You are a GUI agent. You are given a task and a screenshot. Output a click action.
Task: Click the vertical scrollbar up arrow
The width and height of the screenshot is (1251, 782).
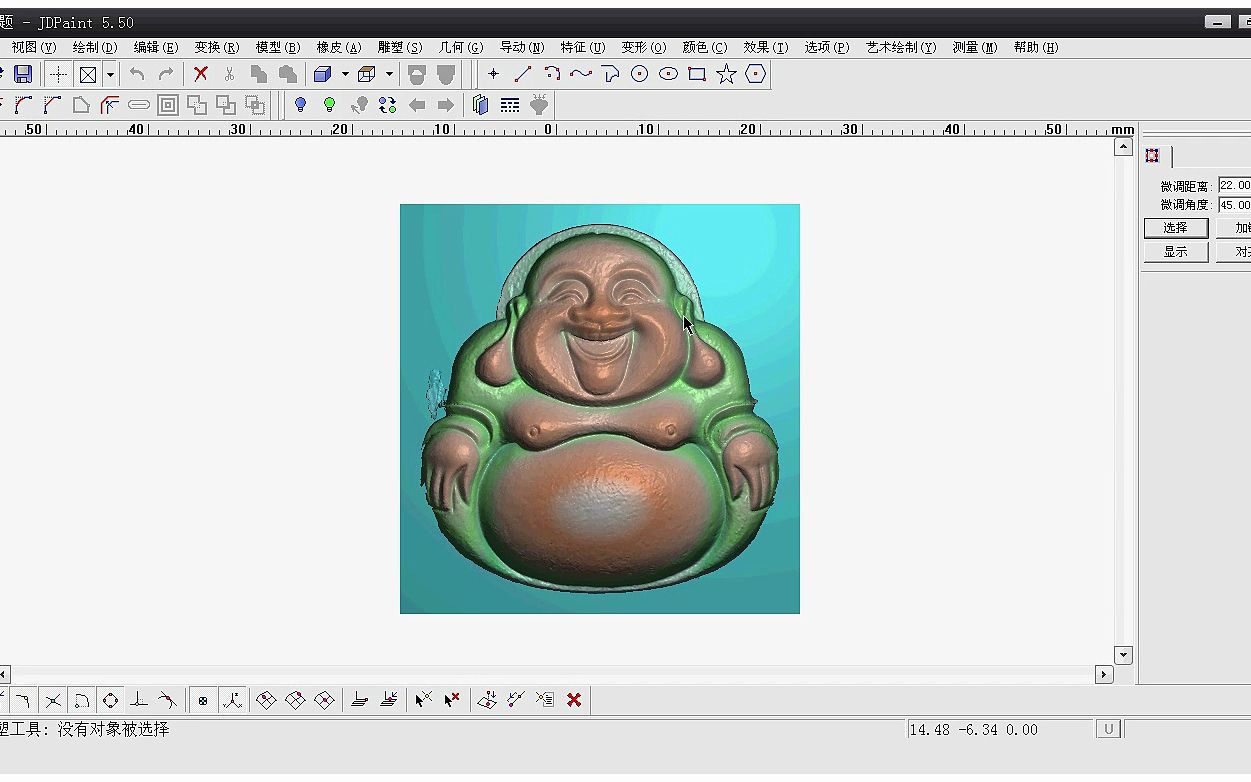click(1123, 147)
